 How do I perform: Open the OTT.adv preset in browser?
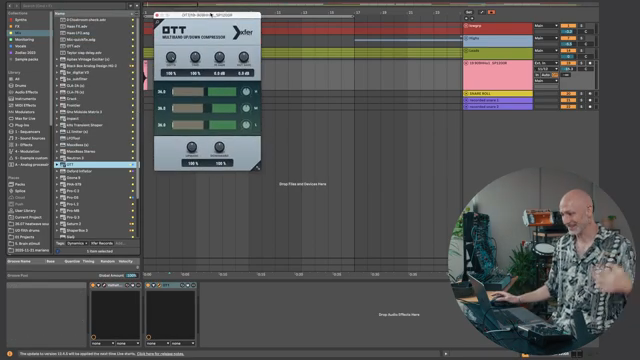(x=73, y=46)
